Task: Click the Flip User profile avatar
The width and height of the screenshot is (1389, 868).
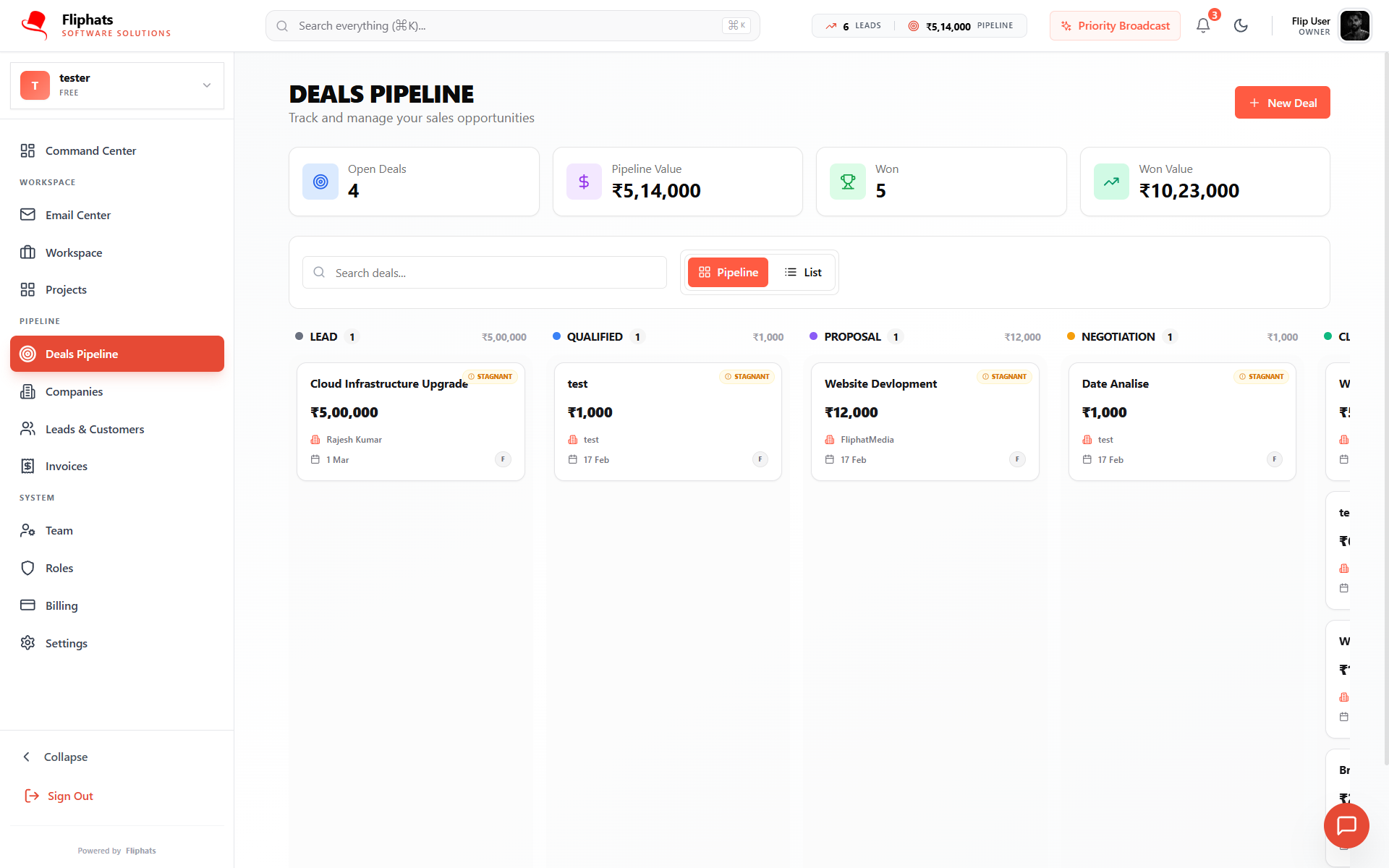Action: [x=1354, y=26]
